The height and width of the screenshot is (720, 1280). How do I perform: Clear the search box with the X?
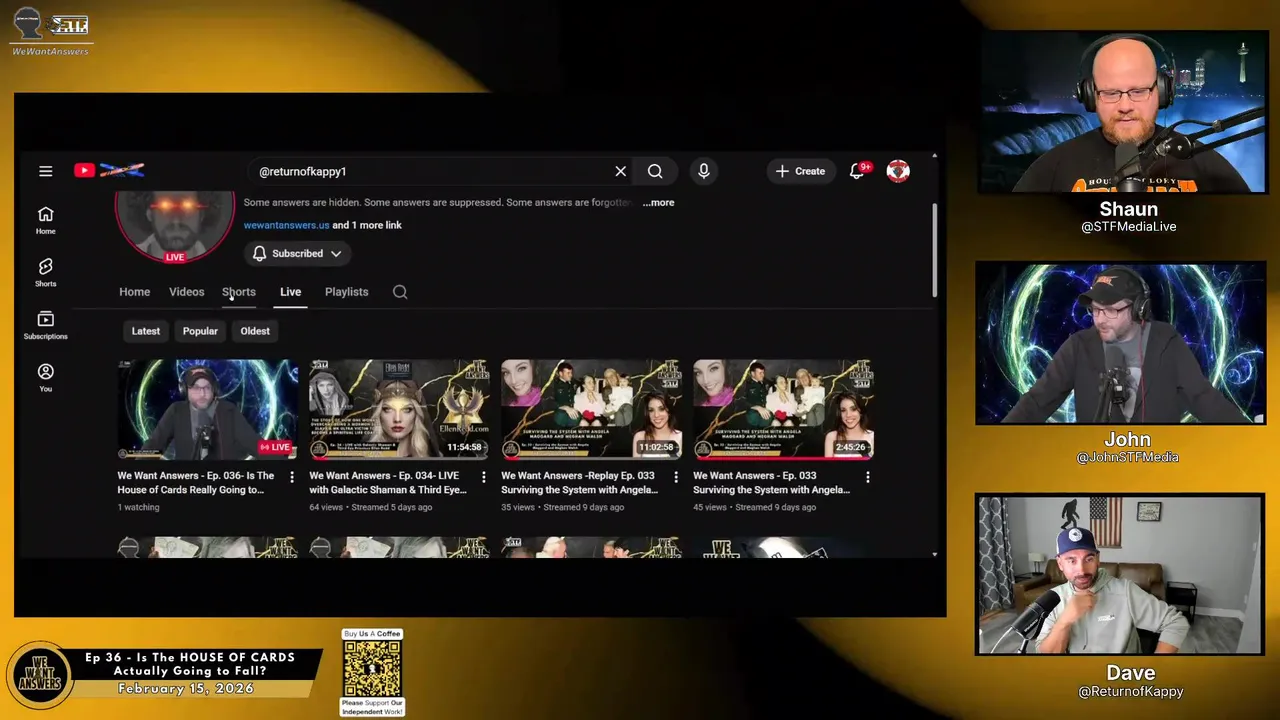(620, 171)
